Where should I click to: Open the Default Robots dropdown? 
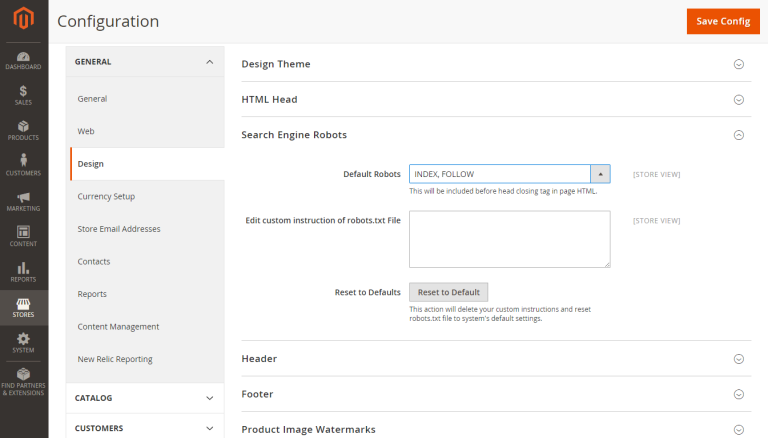click(509, 174)
